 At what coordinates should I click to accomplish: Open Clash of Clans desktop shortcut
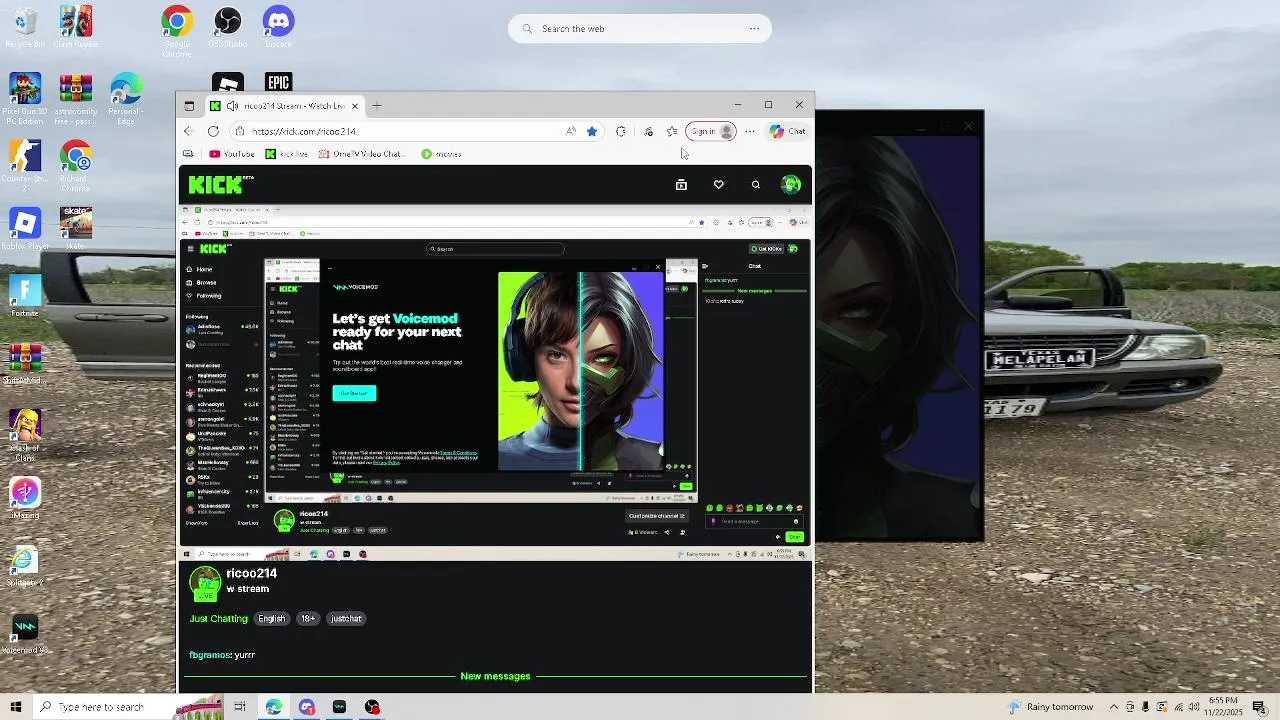(x=25, y=435)
